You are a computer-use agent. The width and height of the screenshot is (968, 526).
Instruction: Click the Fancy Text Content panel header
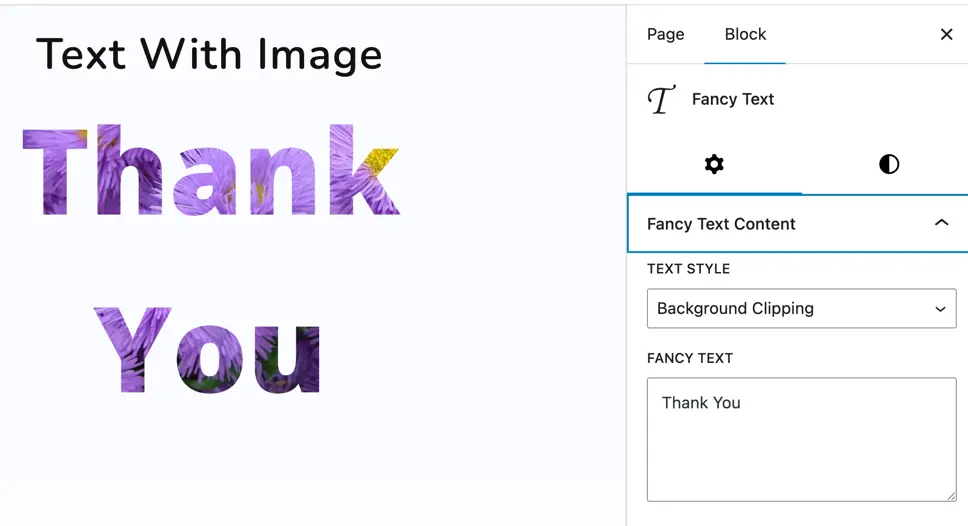[x=798, y=223]
